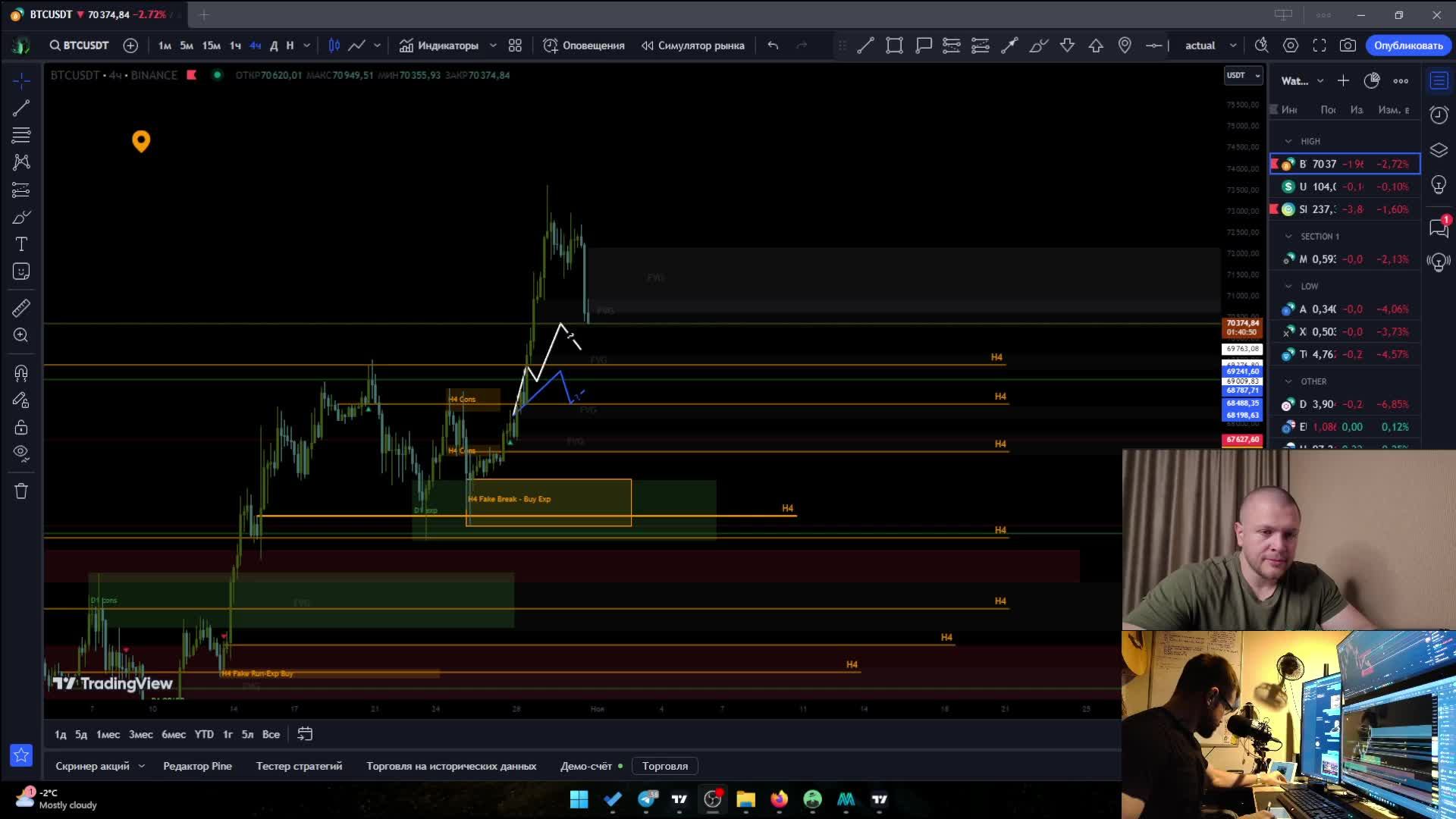
Task: Open the emoji icons tool
Action: click(x=21, y=271)
